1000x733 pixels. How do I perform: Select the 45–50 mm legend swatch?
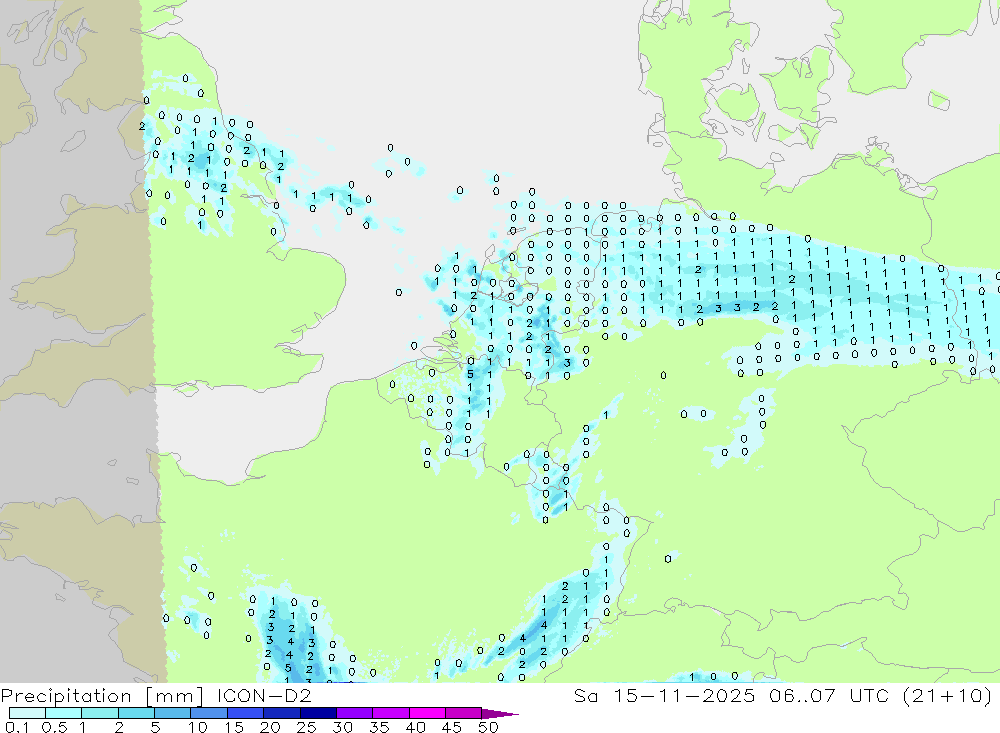[464, 713]
